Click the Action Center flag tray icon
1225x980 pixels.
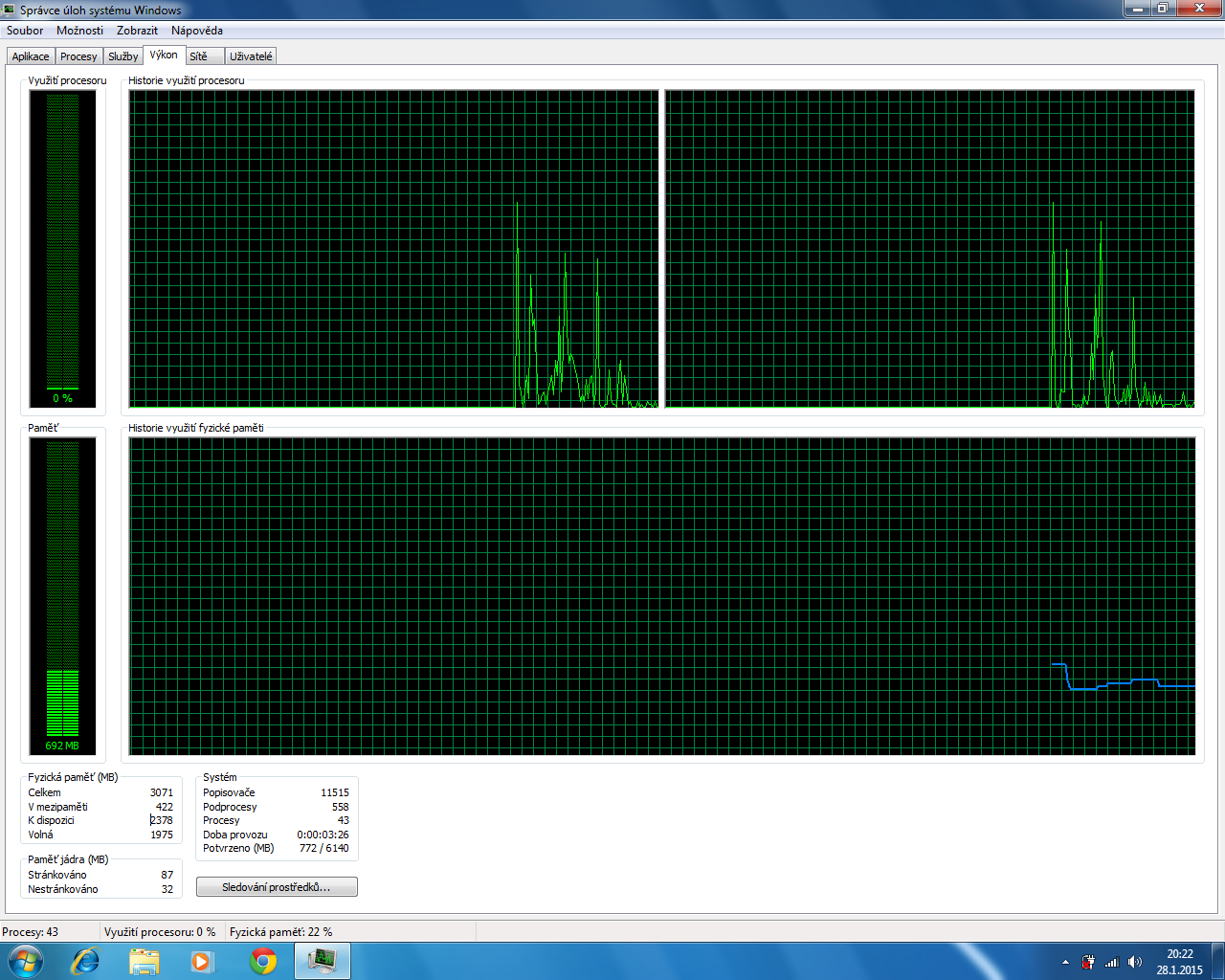pyautogui.click(x=1088, y=962)
